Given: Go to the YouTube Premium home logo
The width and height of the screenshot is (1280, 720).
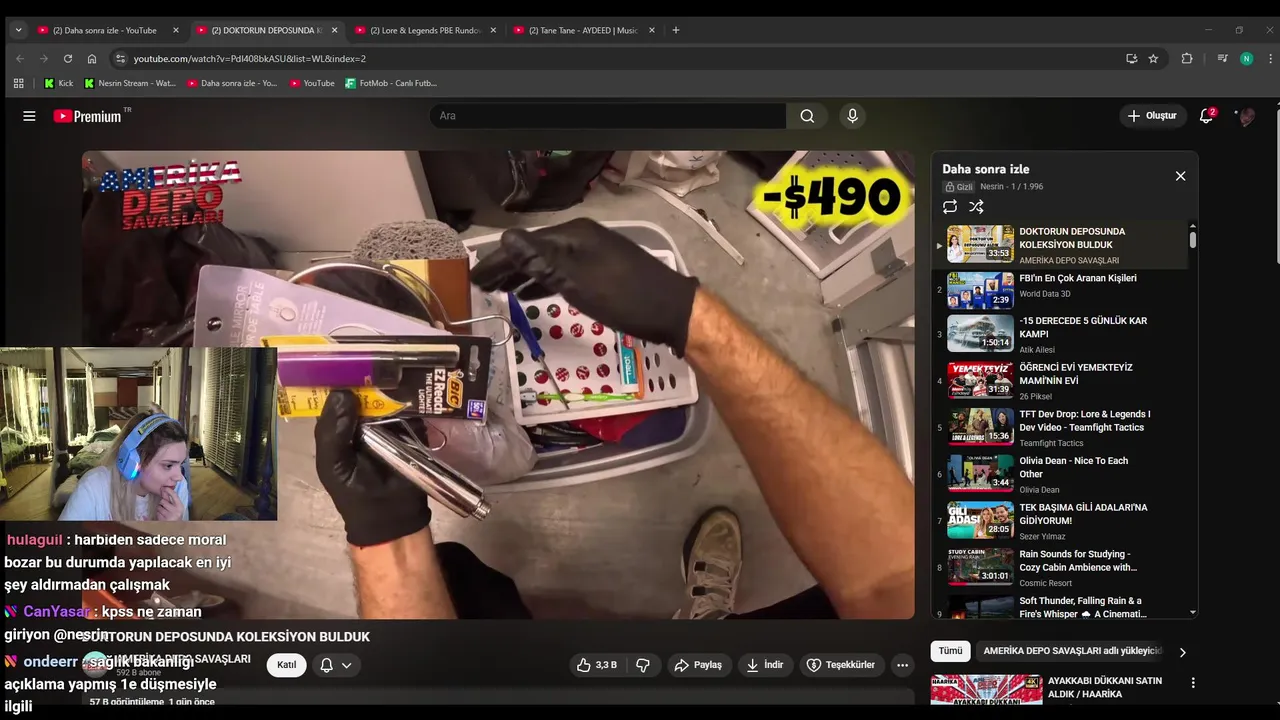Looking at the screenshot, I should [x=88, y=116].
